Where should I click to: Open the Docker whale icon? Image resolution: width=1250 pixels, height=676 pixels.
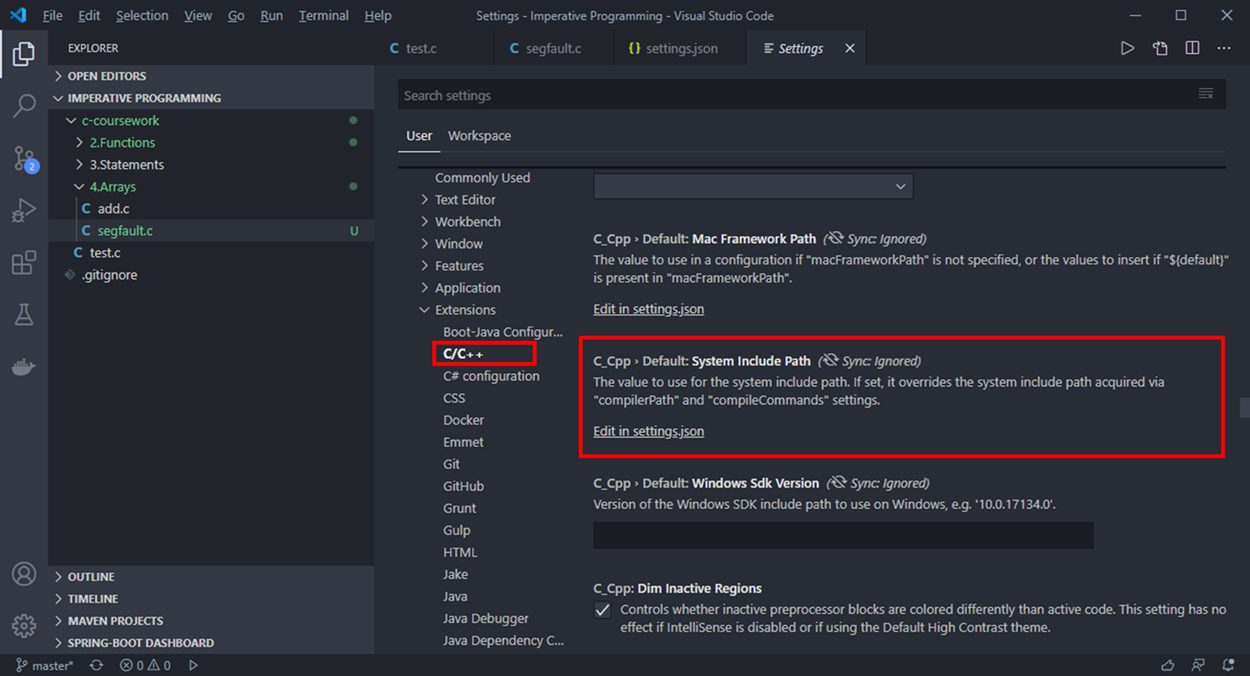pos(24,367)
